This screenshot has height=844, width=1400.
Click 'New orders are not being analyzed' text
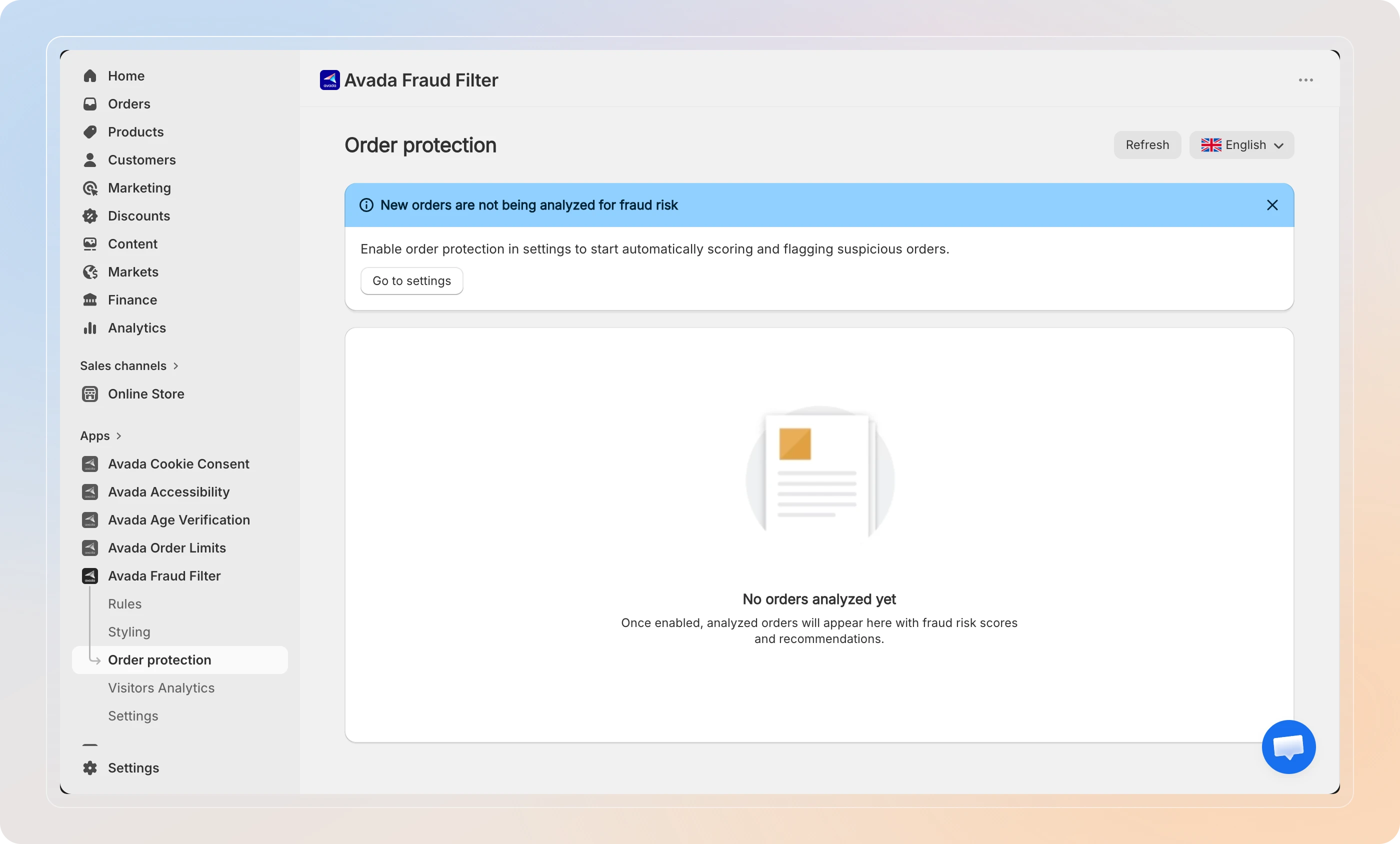(x=529, y=205)
